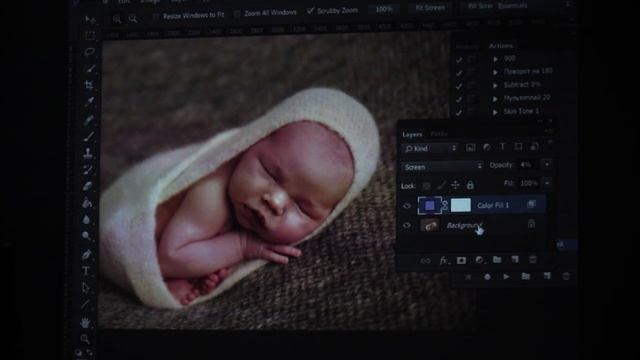Click zoom out magnifier in options bar
This screenshot has width=640, height=360.
click(133, 18)
